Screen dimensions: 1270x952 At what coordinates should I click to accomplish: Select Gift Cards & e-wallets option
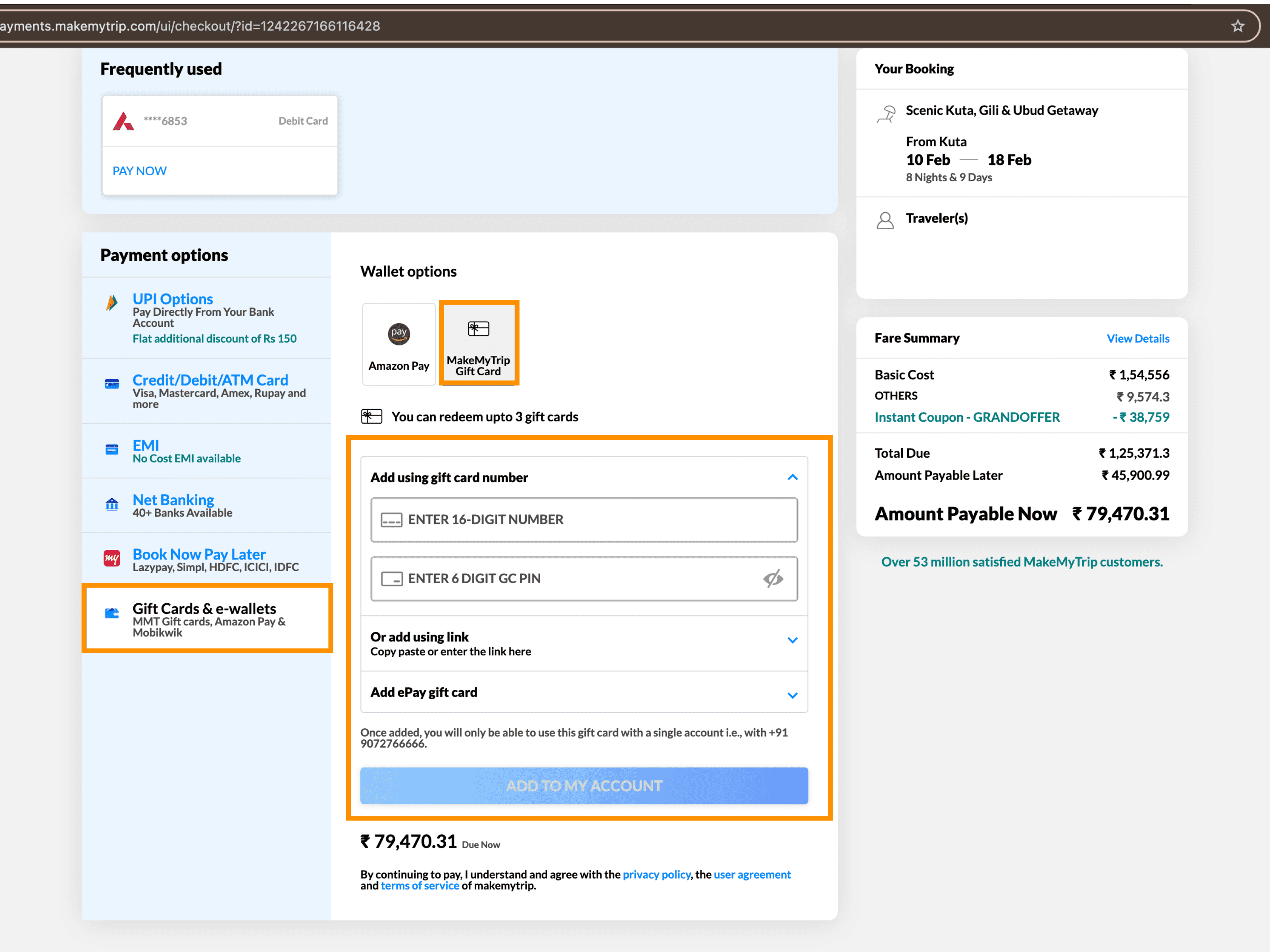pyautogui.click(x=204, y=609)
